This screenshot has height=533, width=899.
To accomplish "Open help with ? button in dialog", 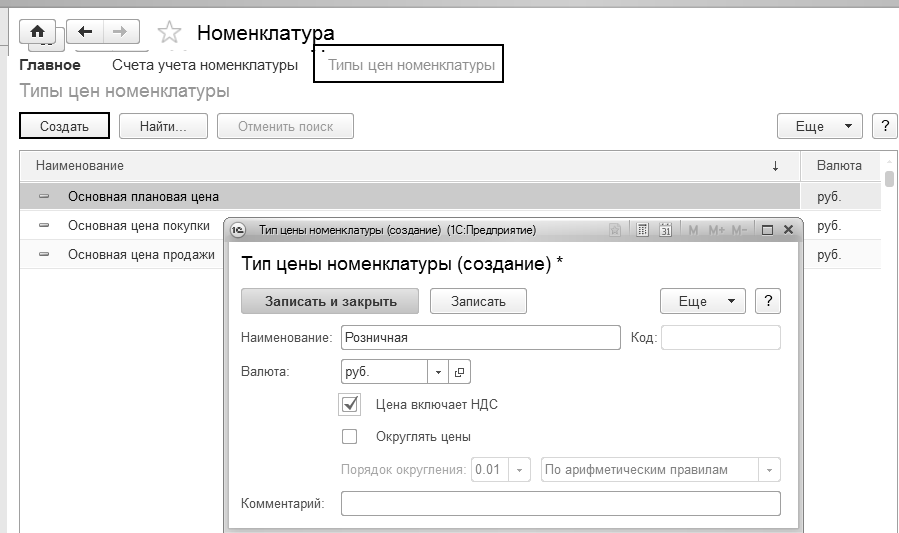I will pos(768,301).
